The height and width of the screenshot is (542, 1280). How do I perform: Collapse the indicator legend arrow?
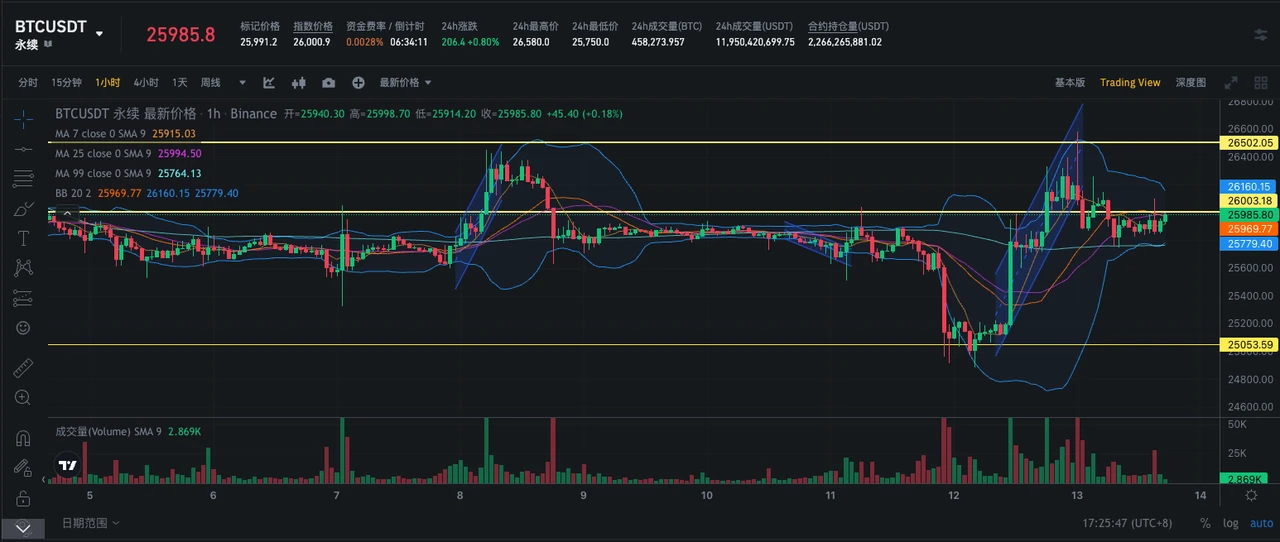tap(67, 213)
